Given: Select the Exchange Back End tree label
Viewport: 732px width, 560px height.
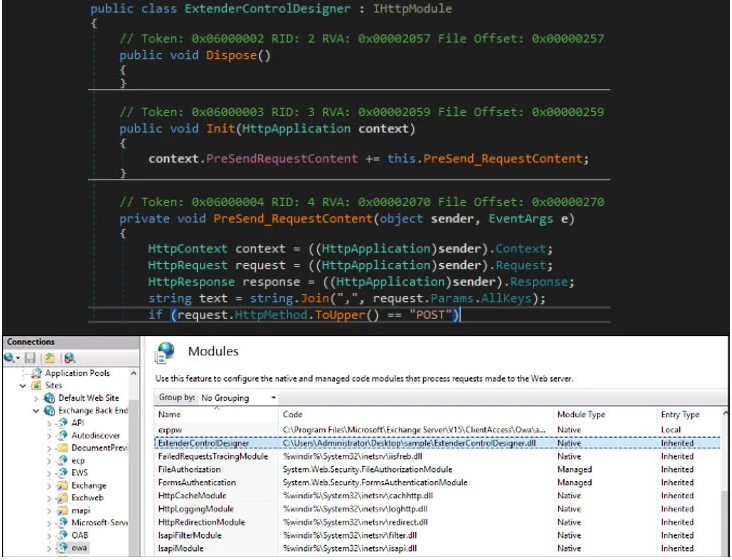Looking at the screenshot, I should click(93, 411).
